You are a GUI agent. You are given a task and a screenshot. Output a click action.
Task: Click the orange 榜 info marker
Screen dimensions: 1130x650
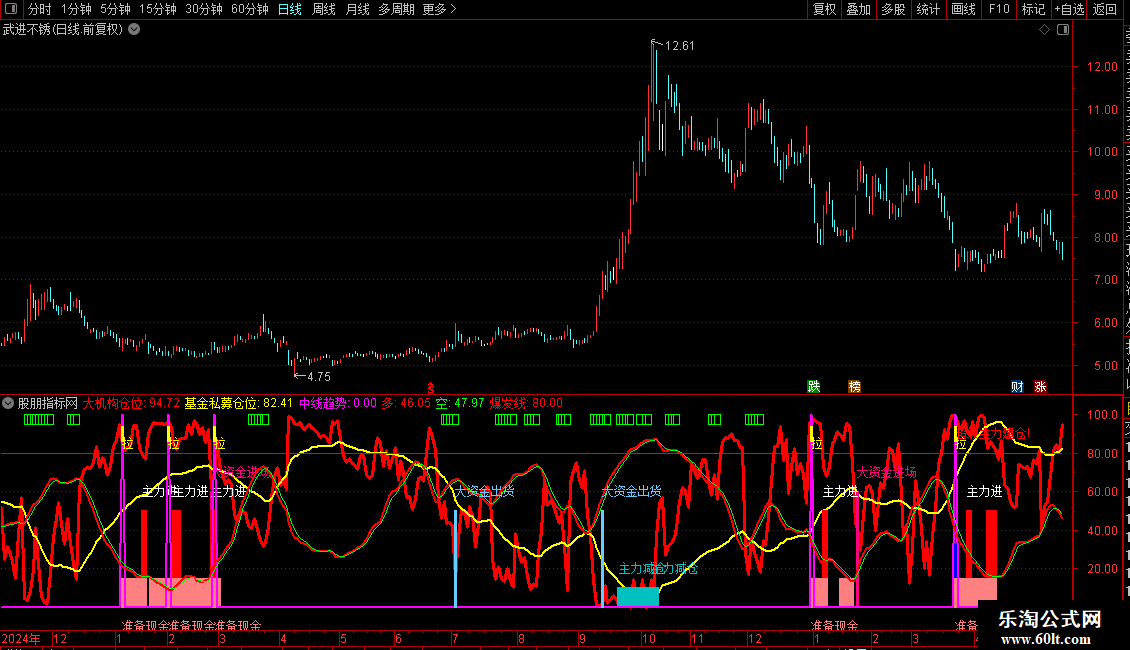point(854,386)
